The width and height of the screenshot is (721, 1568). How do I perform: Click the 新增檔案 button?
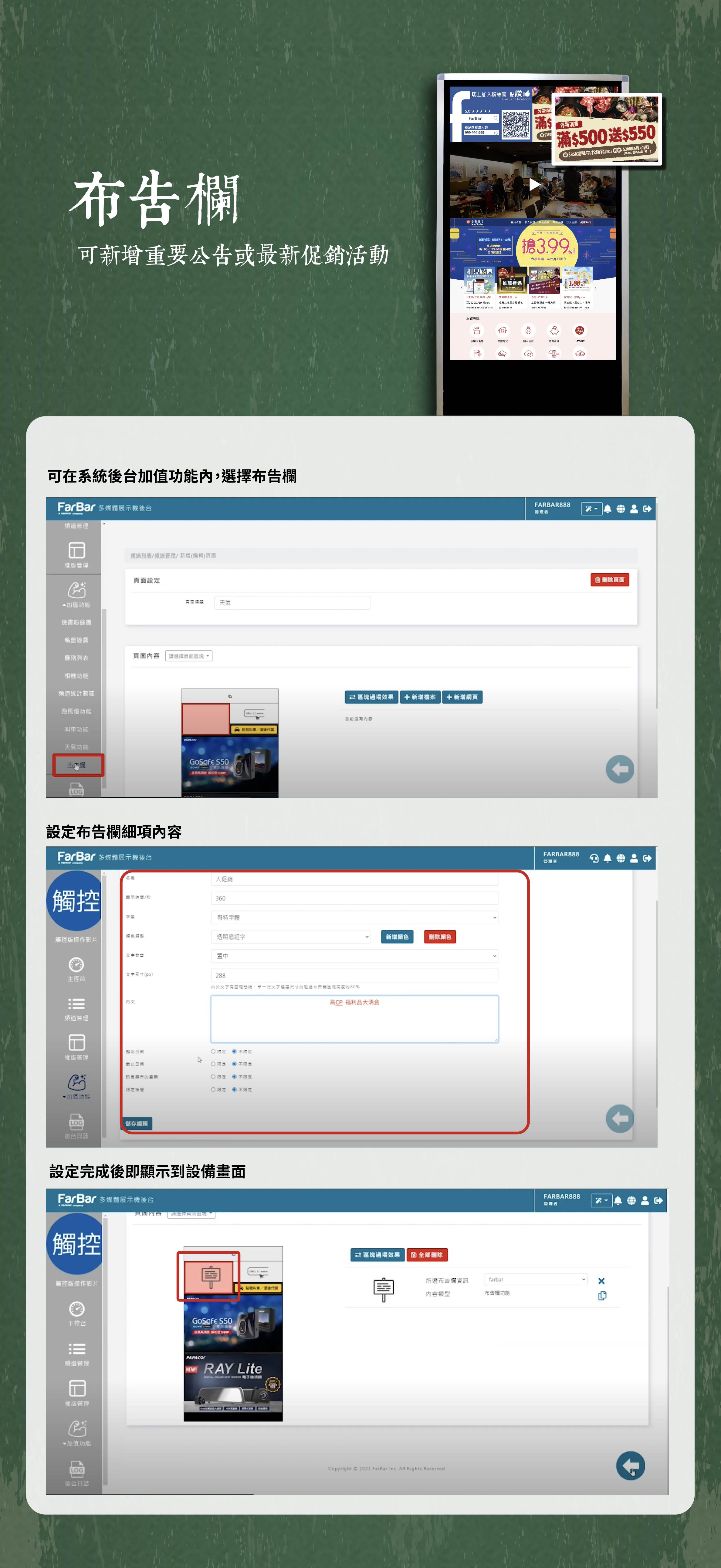point(420,697)
